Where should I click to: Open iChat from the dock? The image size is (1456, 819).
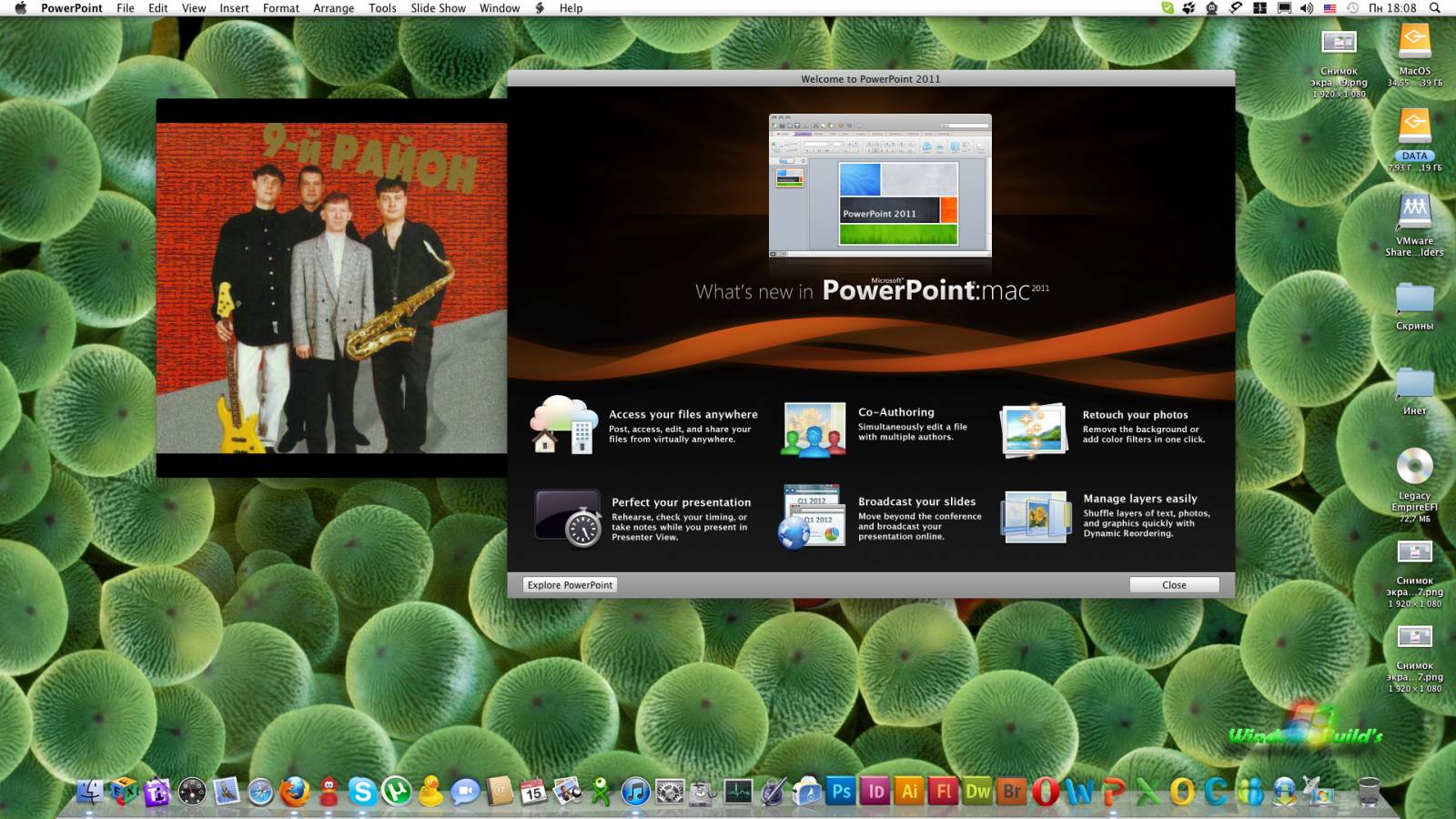(465, 792)
